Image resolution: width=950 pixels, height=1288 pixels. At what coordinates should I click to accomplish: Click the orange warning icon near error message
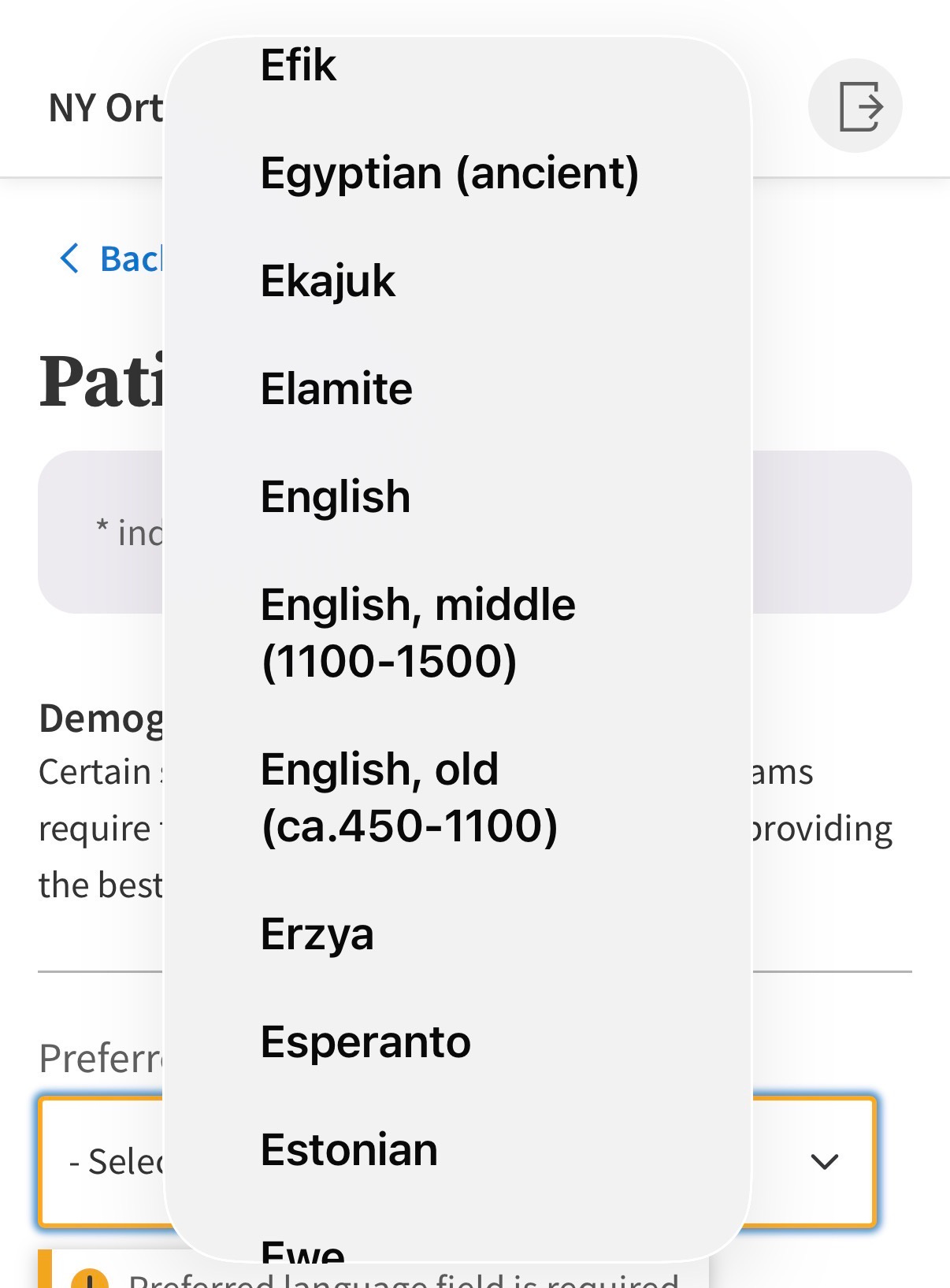[x=90, y=1279]
